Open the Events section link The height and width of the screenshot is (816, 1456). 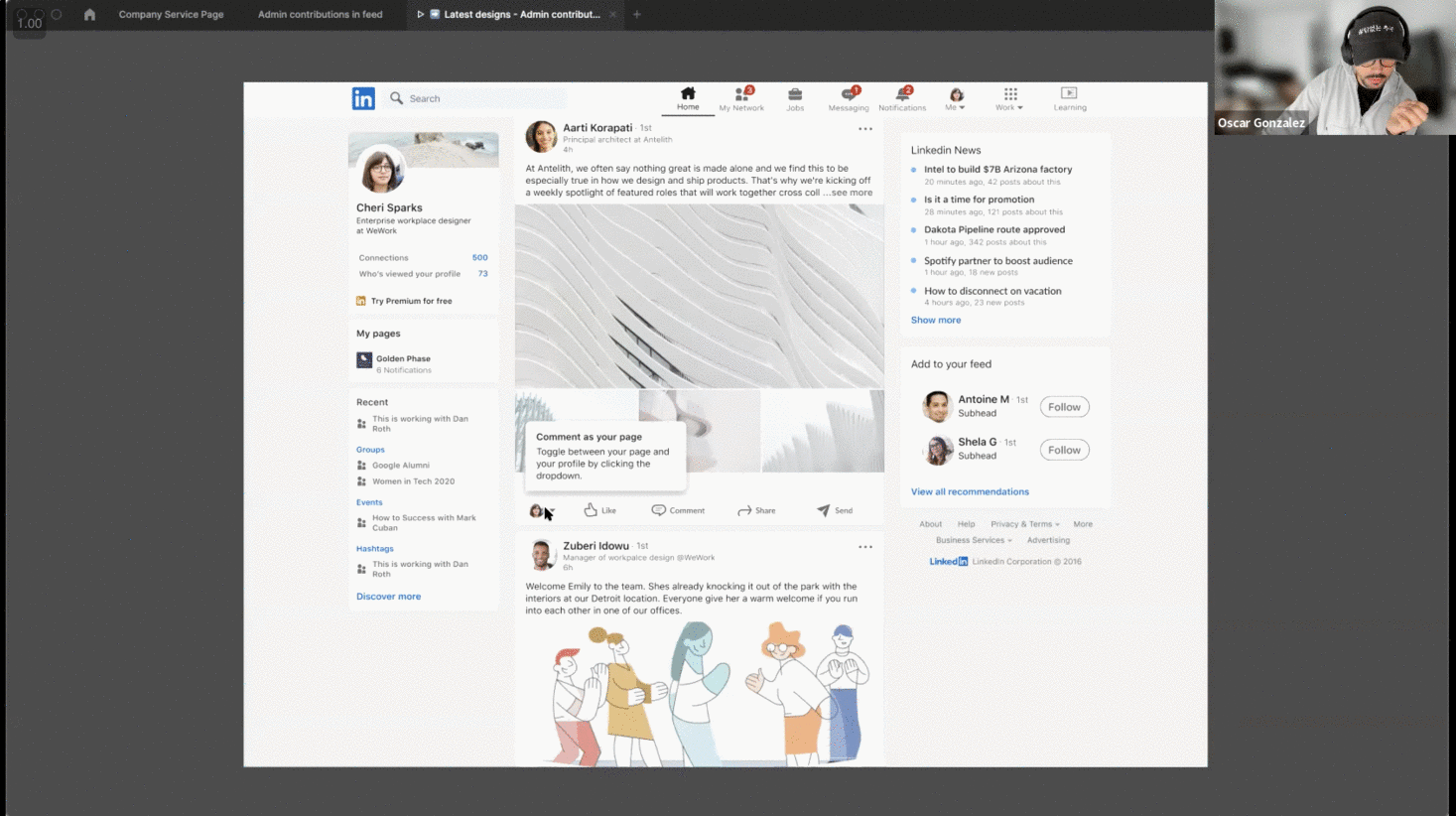tap(369, 502)
